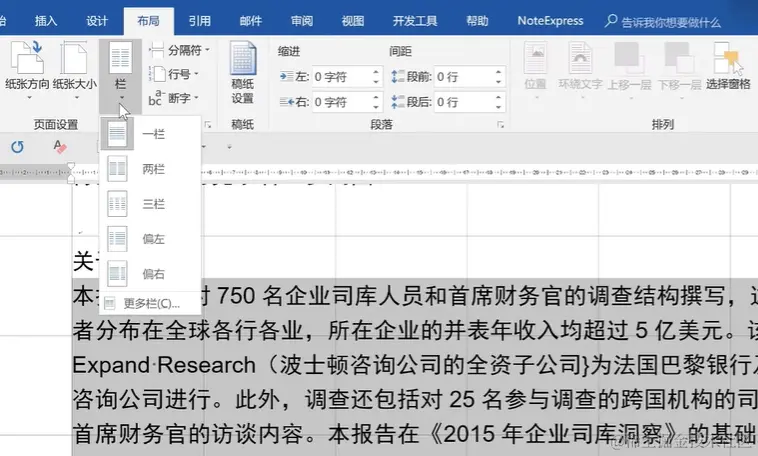Increase 段前 spacing with up arrow
Viewport: 758px width, 456px height.
(x=498, y=72)
